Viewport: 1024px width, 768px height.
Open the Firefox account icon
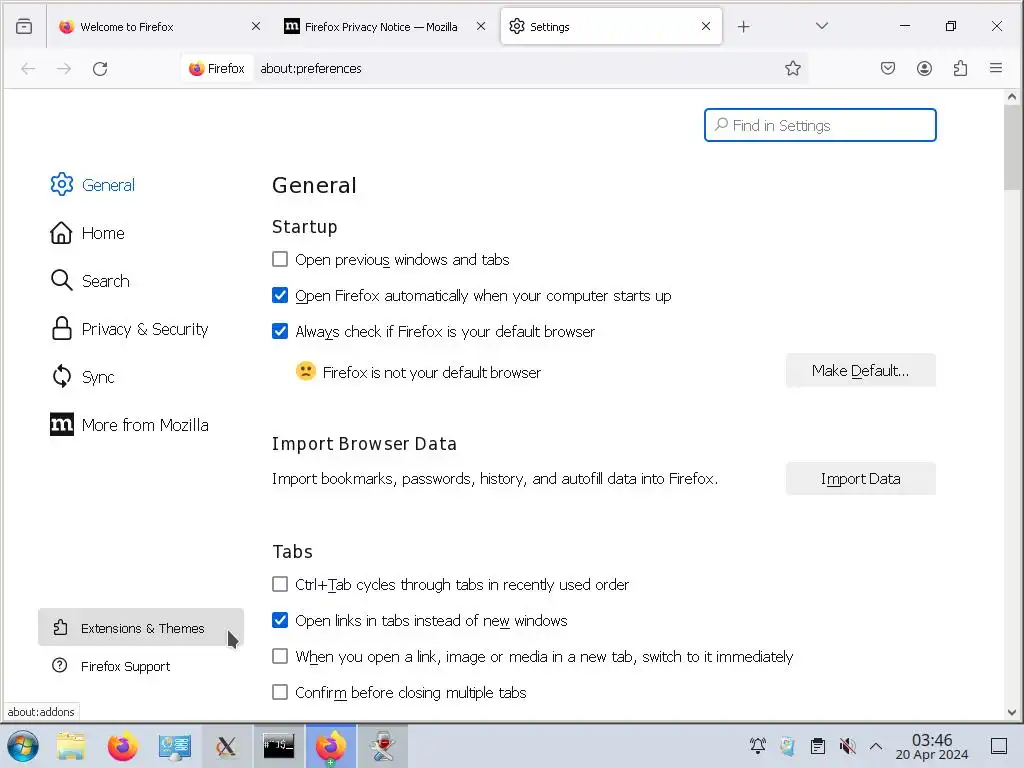click(924, 69)
